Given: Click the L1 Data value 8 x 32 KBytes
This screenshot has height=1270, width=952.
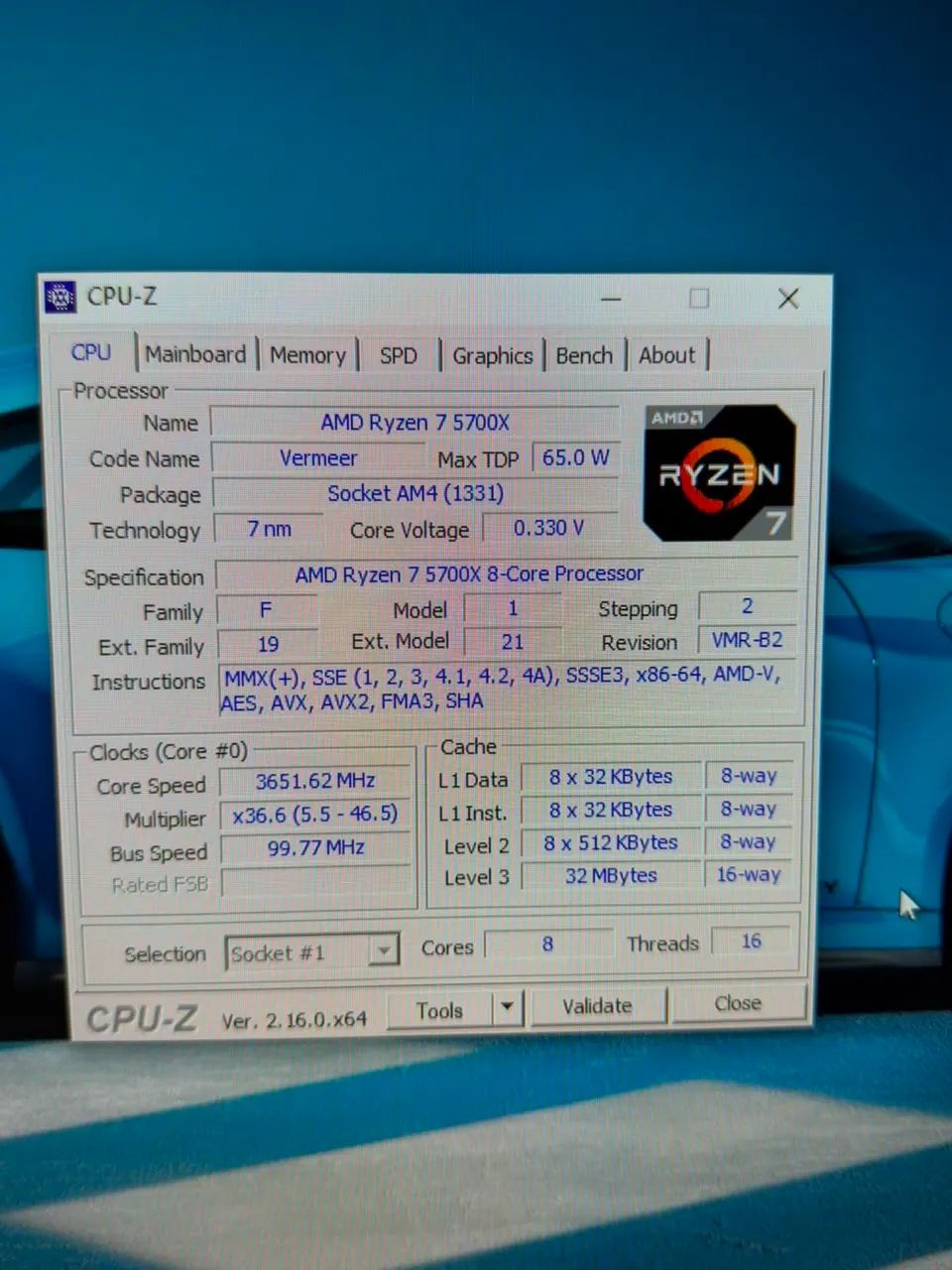Looking at the screenshot, I should (x=611, y=777).
